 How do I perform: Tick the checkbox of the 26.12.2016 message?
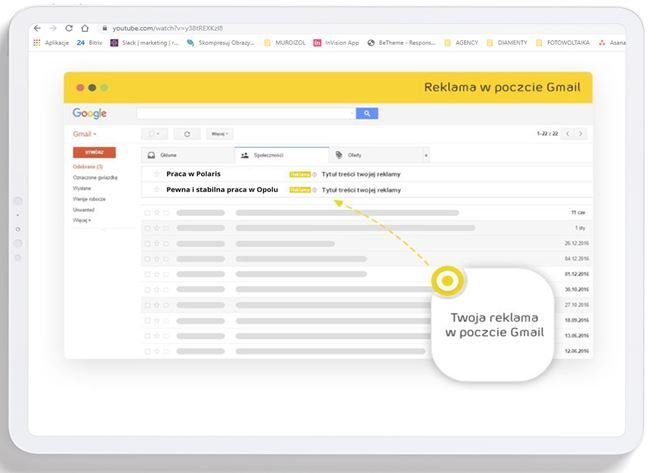(147, 243)
